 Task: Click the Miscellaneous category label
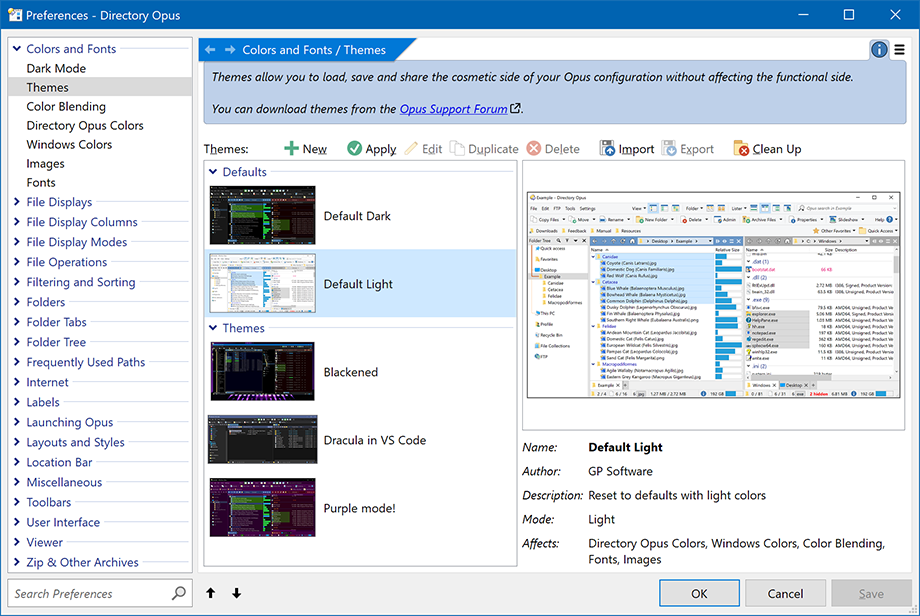65,482
